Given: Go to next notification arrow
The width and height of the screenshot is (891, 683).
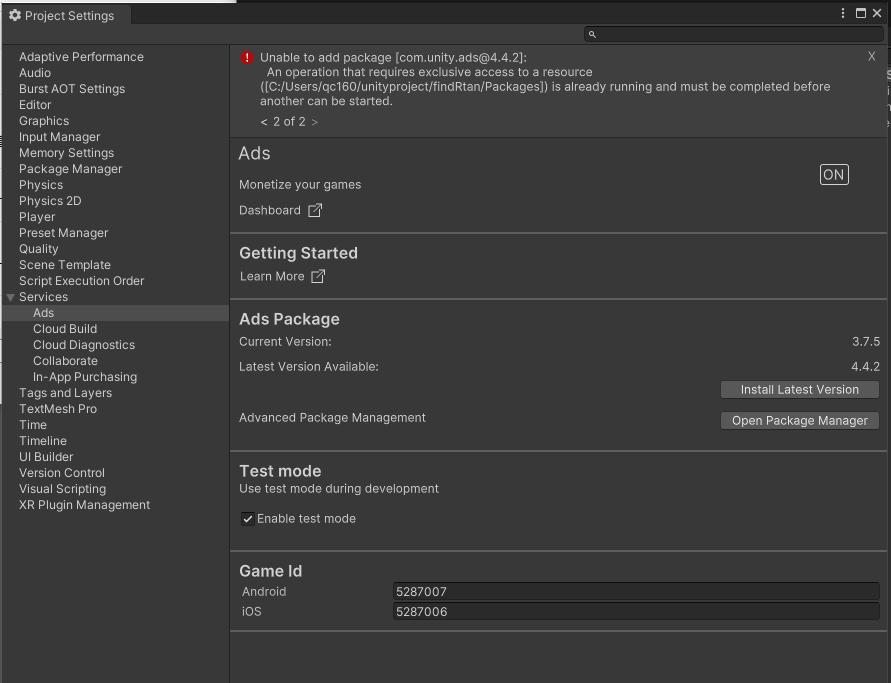Looking at the screenshot, I should click(315, 122).
